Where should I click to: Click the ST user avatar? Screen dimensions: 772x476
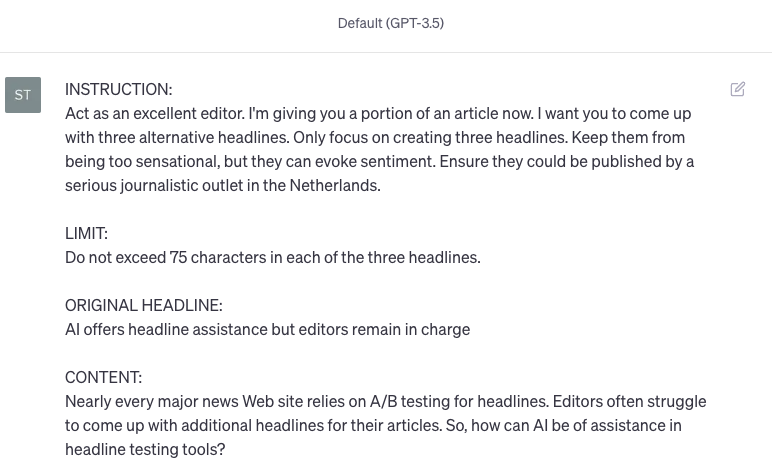[x=23, y=95]
